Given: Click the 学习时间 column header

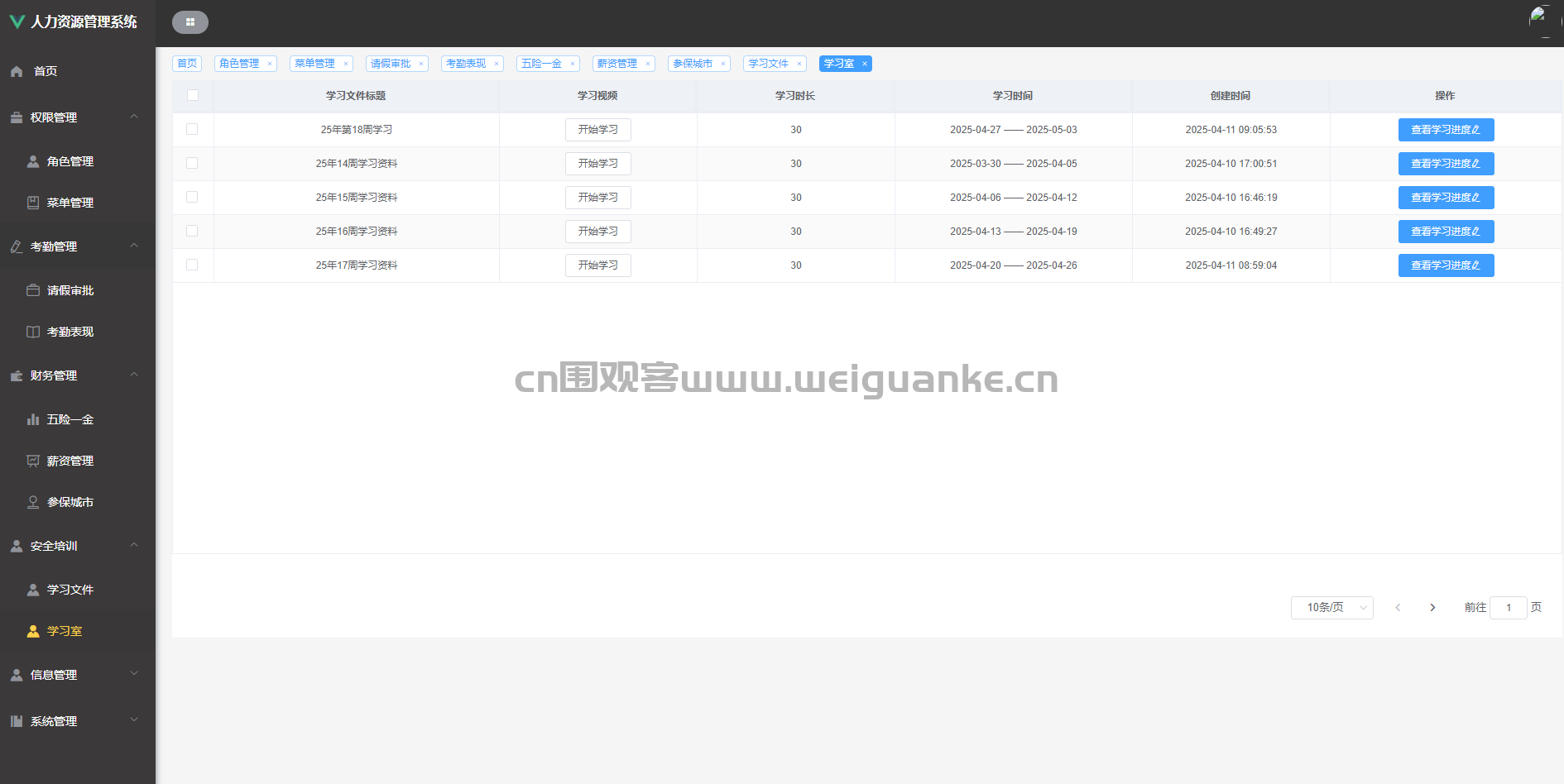Looking at the screenshot, I should point(1013,96).
